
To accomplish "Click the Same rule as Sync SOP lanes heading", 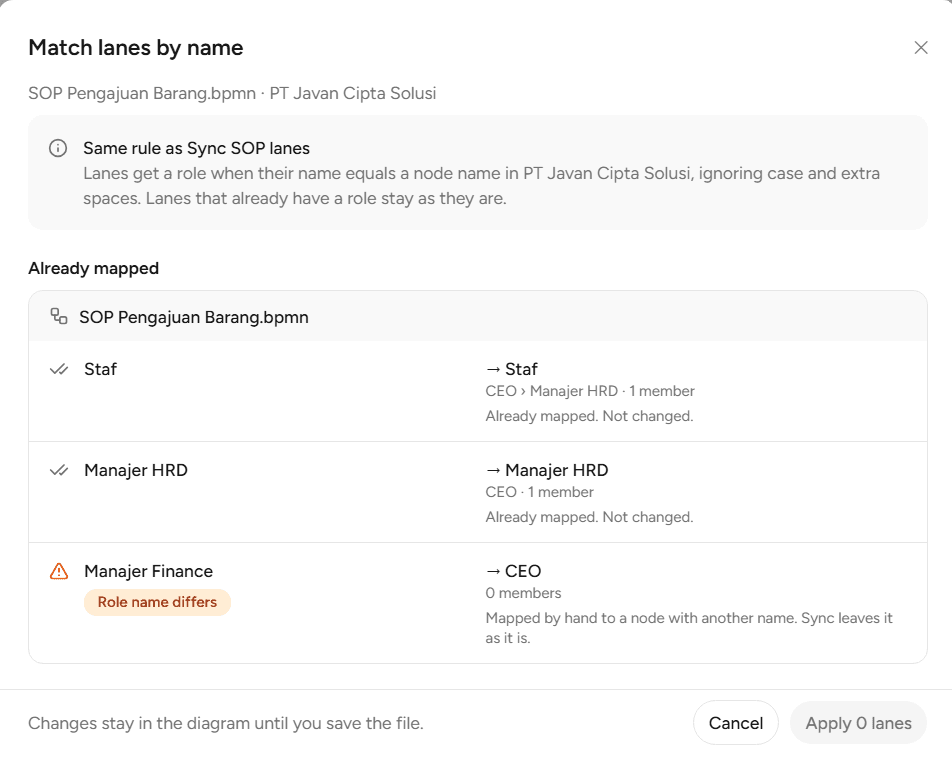I will point(197,148).
